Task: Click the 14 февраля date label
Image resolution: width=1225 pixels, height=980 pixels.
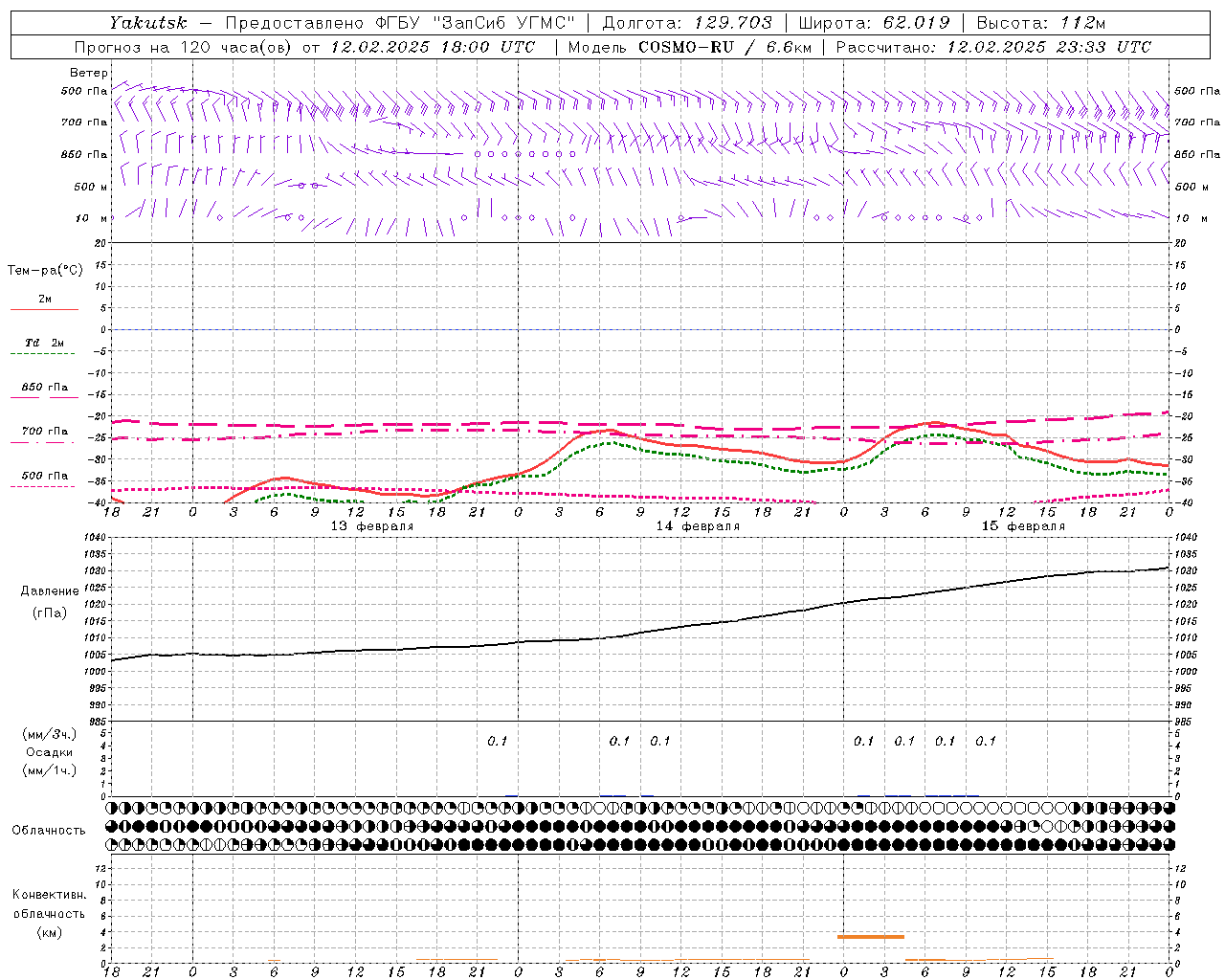Action: pyautogui.click(x=698, y=526)
